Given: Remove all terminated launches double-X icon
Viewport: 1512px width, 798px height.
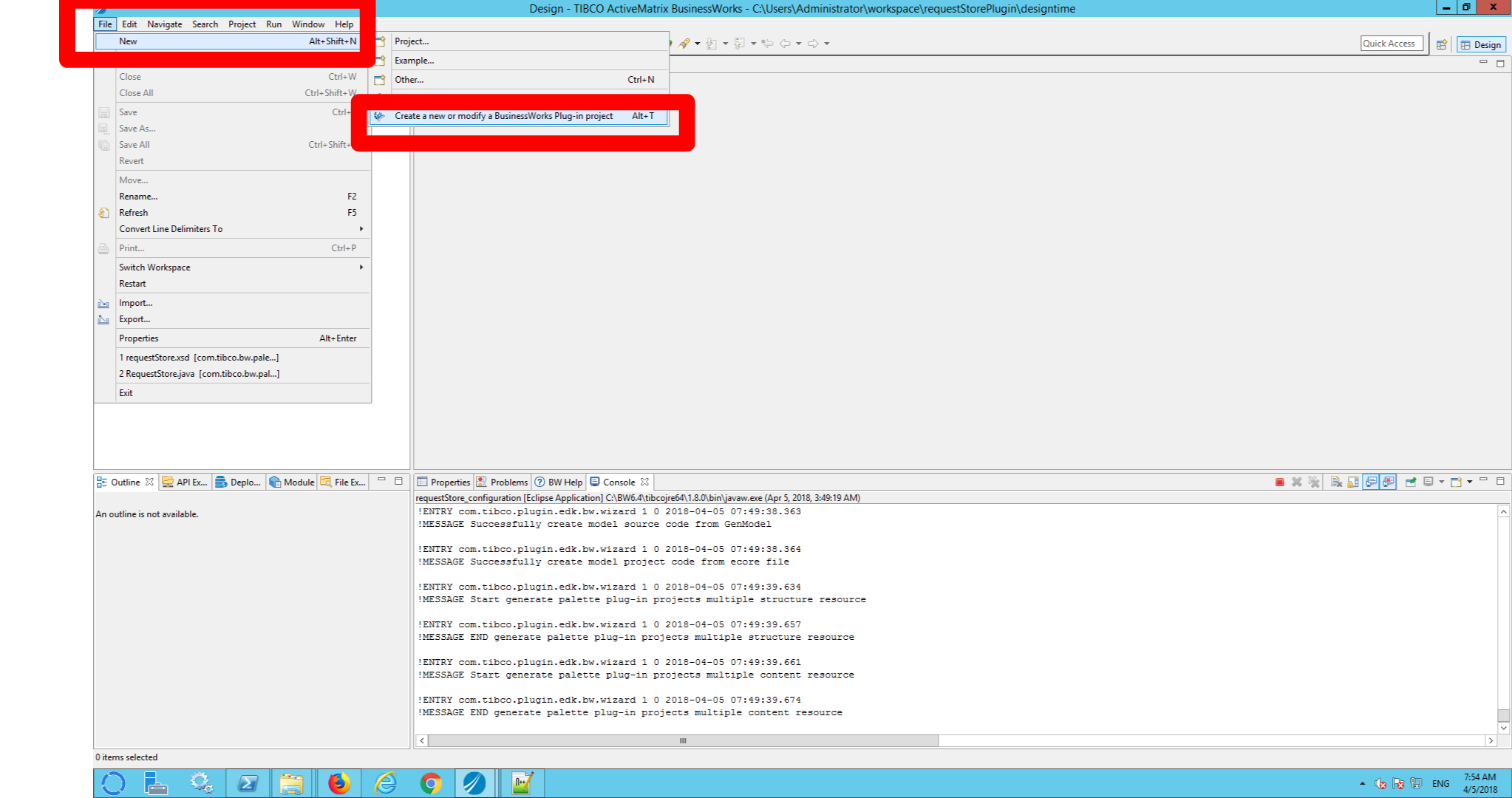Looking at the screenshot, I should tap(1313, 482).
